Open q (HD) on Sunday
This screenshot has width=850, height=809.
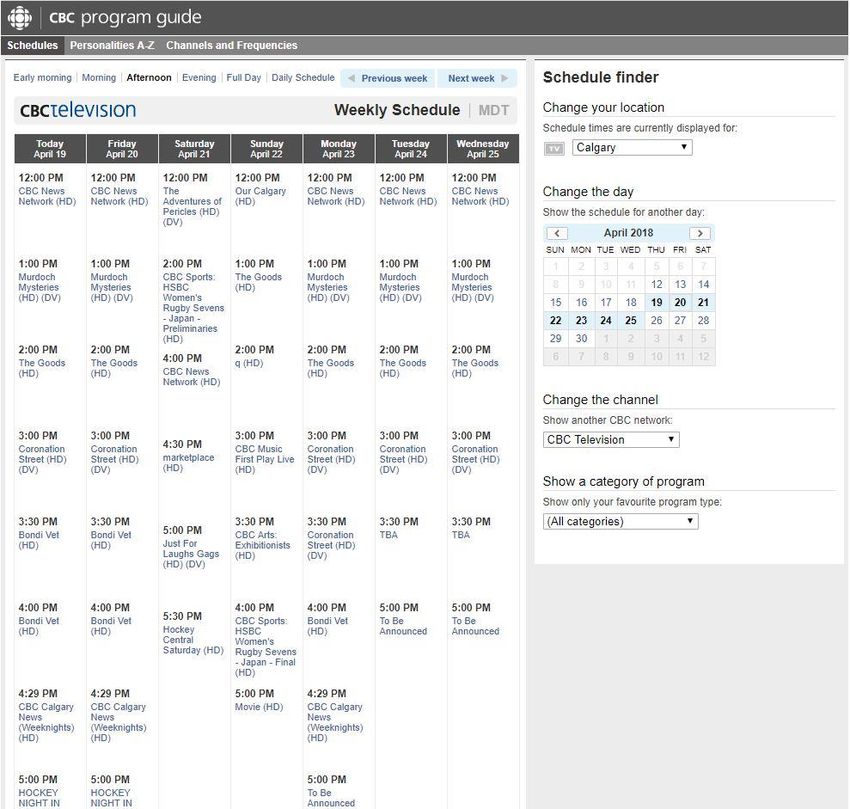(249, 363)
